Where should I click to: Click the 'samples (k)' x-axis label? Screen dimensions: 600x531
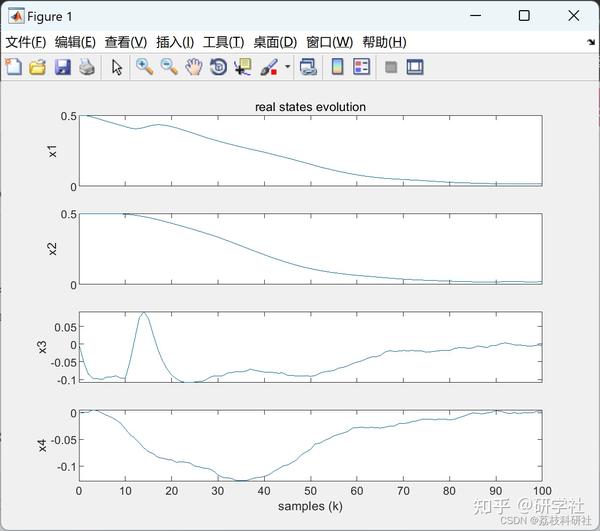(310, 506)
